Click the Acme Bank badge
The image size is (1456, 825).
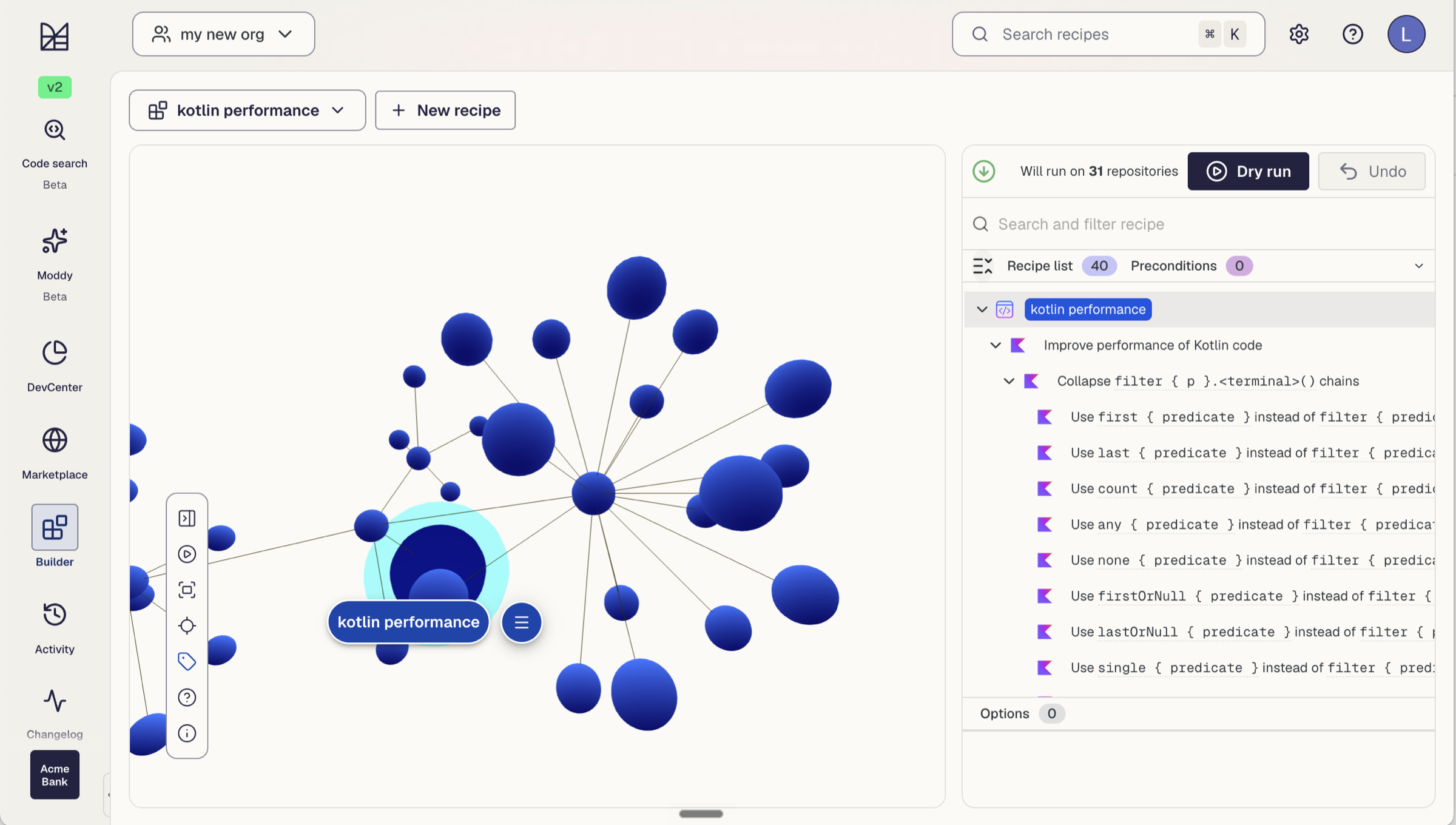[55, 775]
